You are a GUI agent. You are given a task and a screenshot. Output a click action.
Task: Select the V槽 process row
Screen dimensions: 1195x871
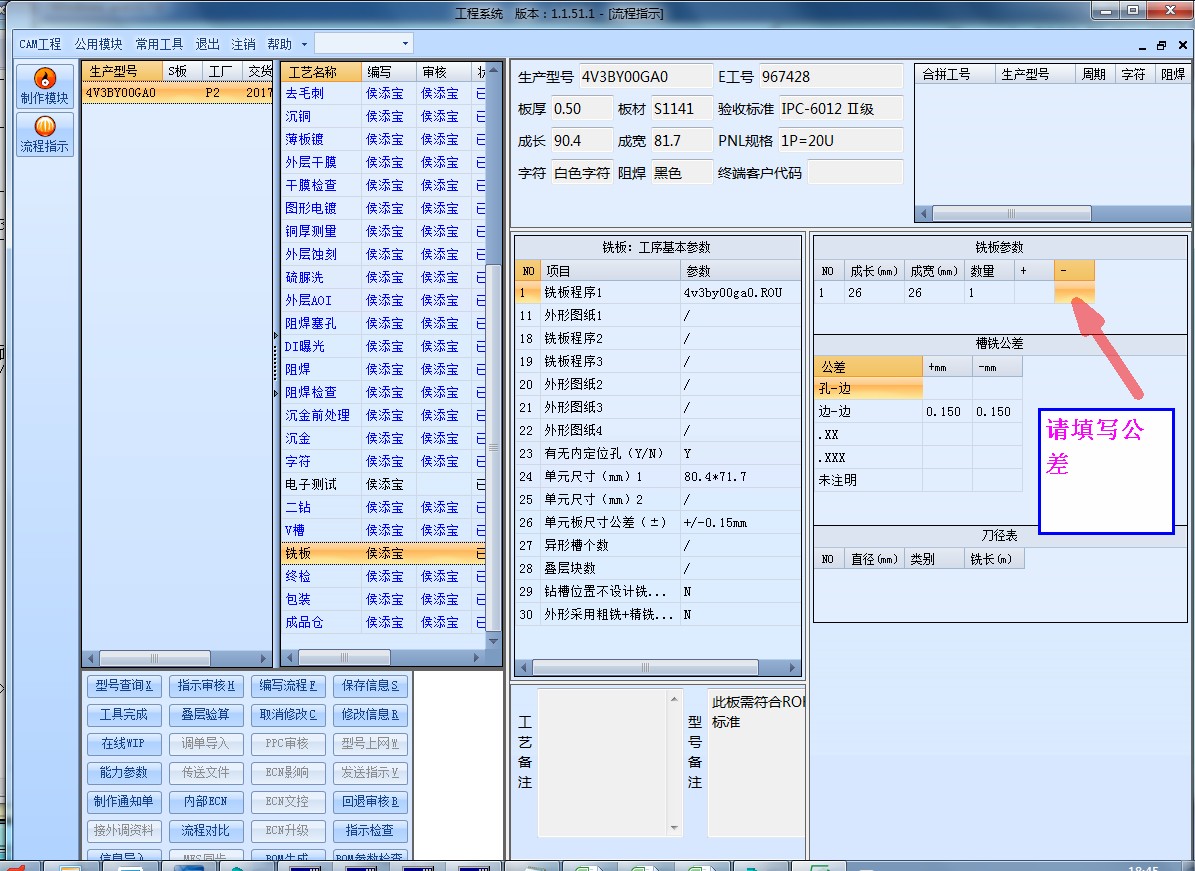(383, 530)
